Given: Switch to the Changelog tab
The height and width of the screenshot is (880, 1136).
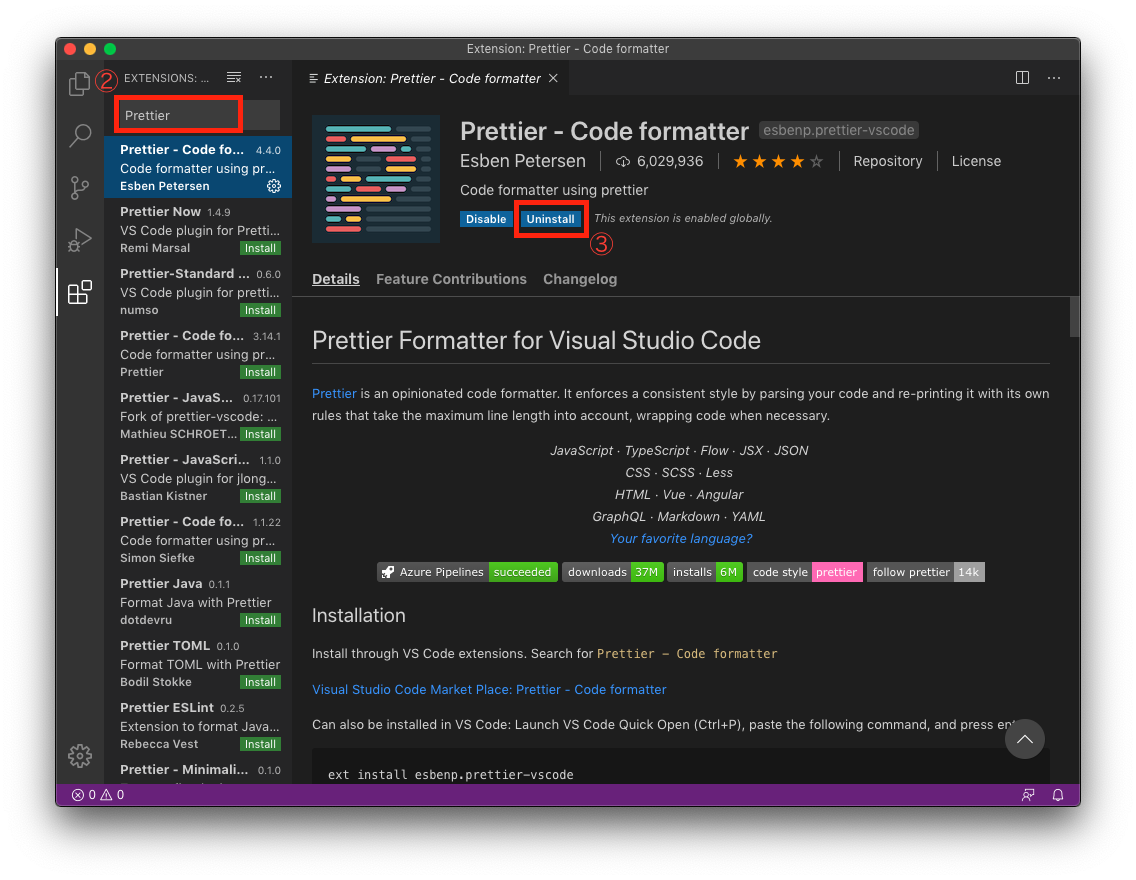Looking at the screenshot, I should [x=580, y=279].
